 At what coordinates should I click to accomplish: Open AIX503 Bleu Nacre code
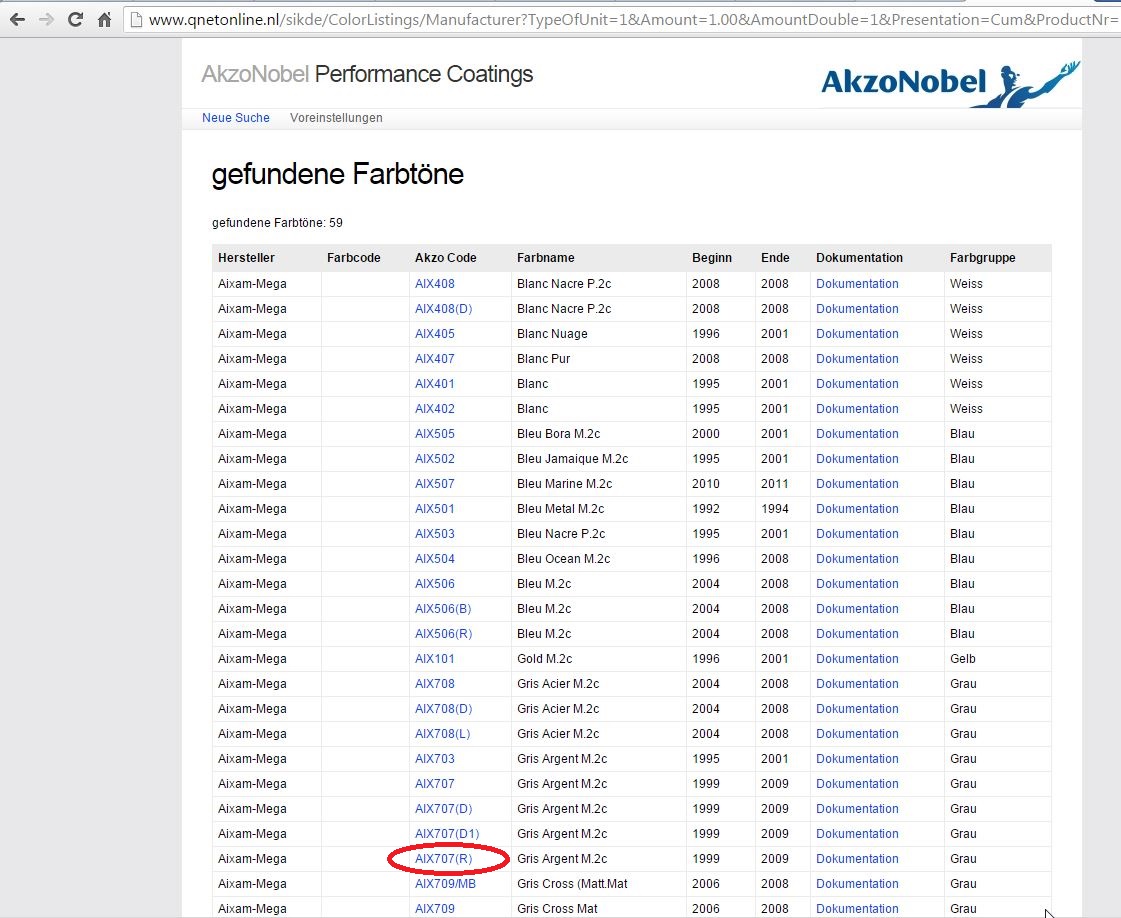(x=435, y=534)
